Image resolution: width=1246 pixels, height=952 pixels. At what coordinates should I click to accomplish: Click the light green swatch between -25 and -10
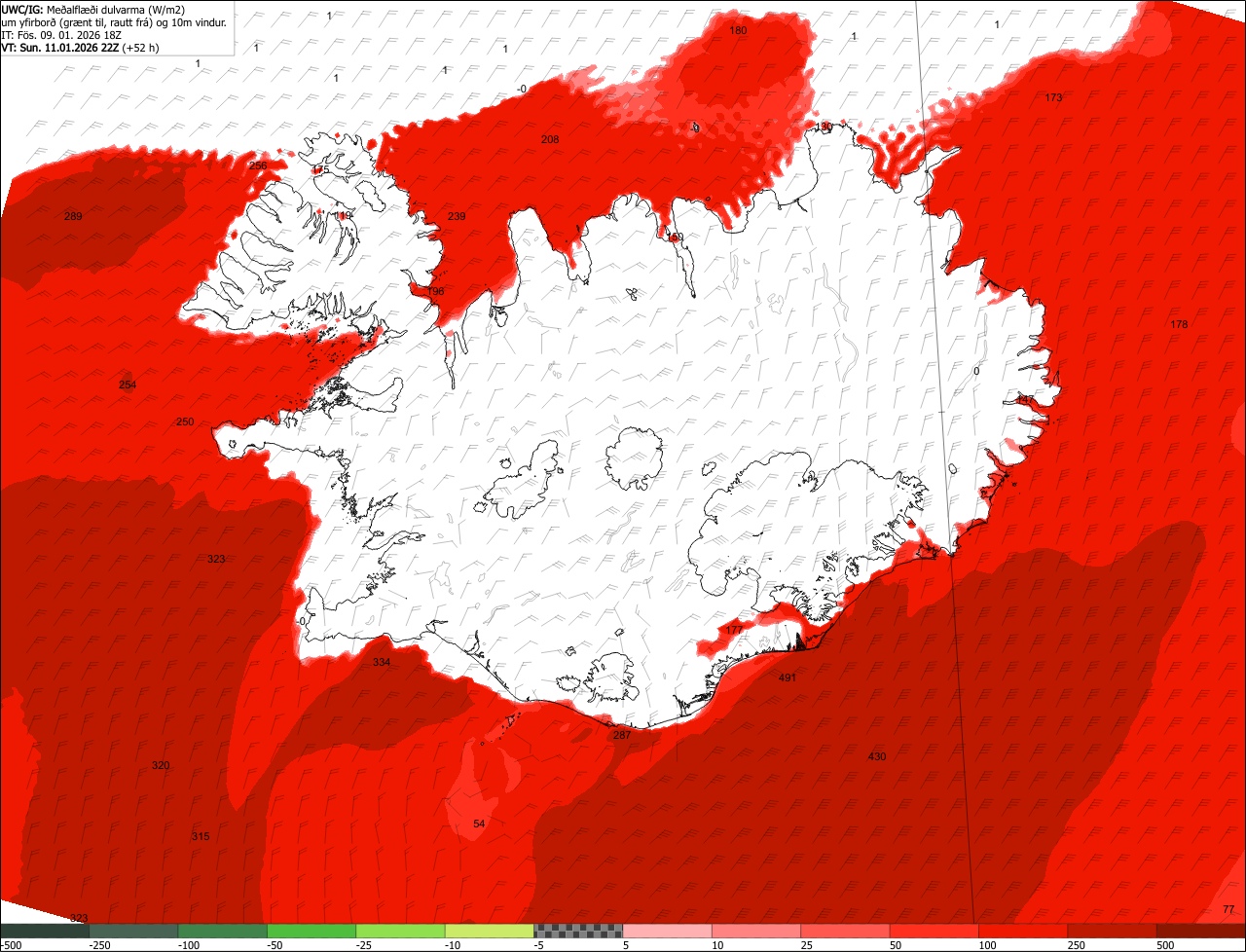click(401, 931)
